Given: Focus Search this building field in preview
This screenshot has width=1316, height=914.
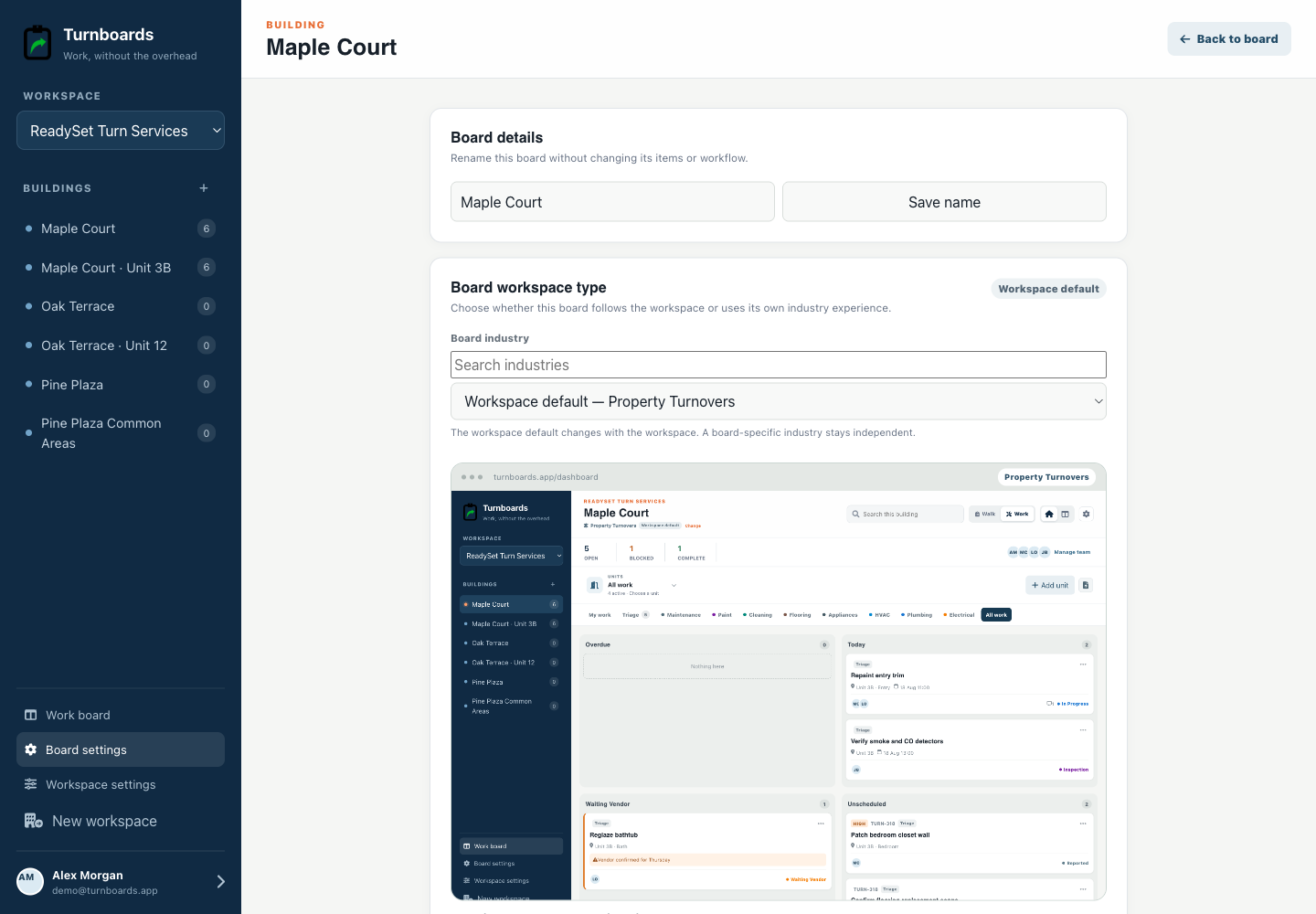Looking at the screenshot, I should [x=905, y=514].
